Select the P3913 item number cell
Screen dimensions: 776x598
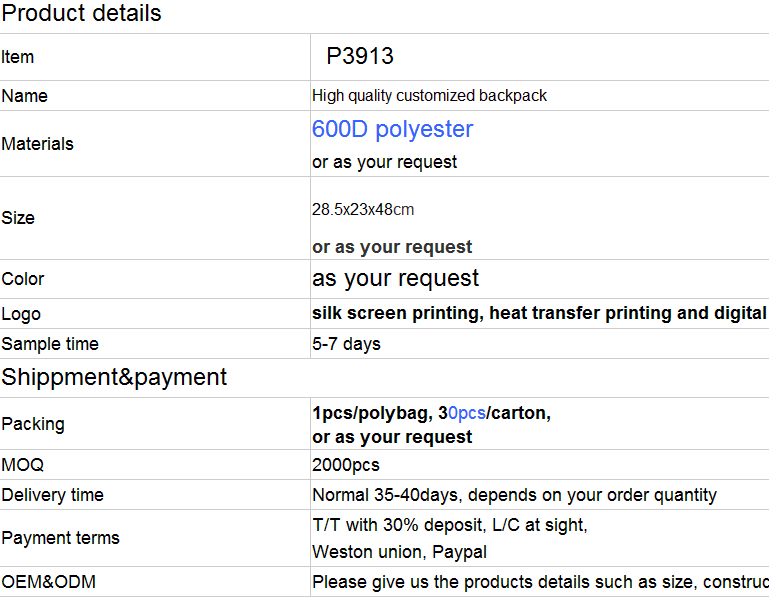[x=360, y=56]
